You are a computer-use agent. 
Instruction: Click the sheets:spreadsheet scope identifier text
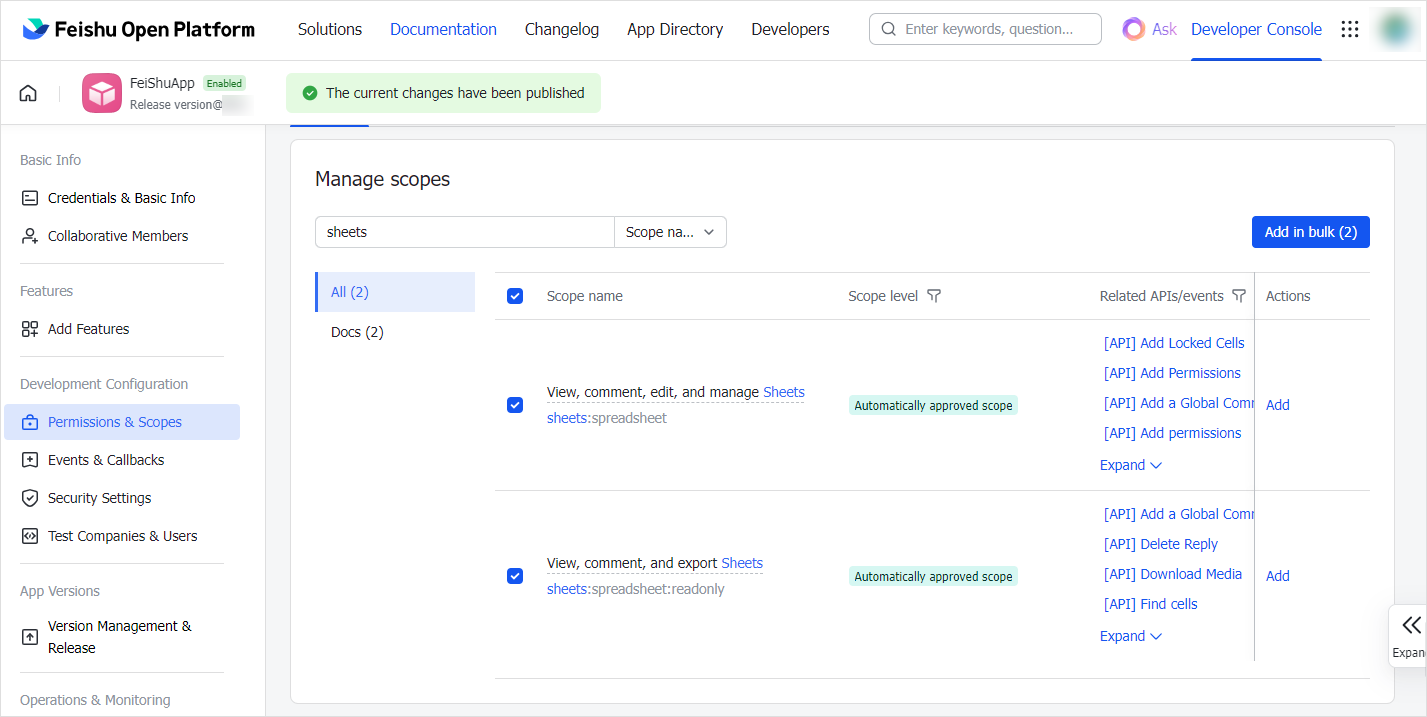click(x=607, y=418)
